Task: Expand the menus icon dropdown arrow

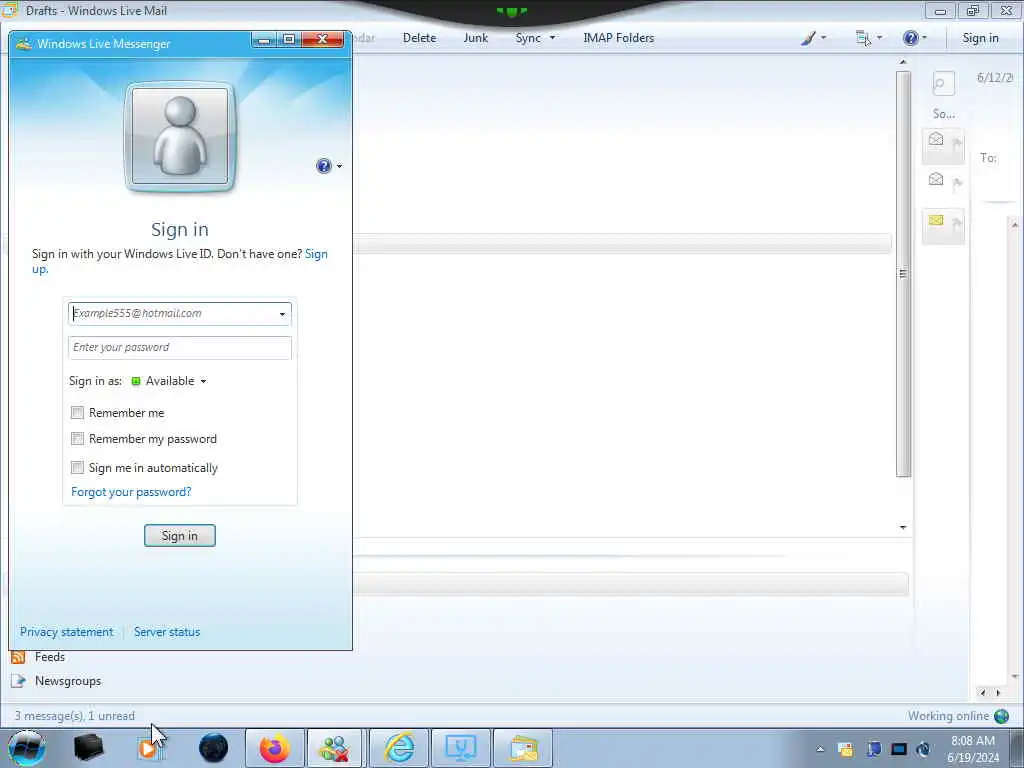Action: point(880,38)
